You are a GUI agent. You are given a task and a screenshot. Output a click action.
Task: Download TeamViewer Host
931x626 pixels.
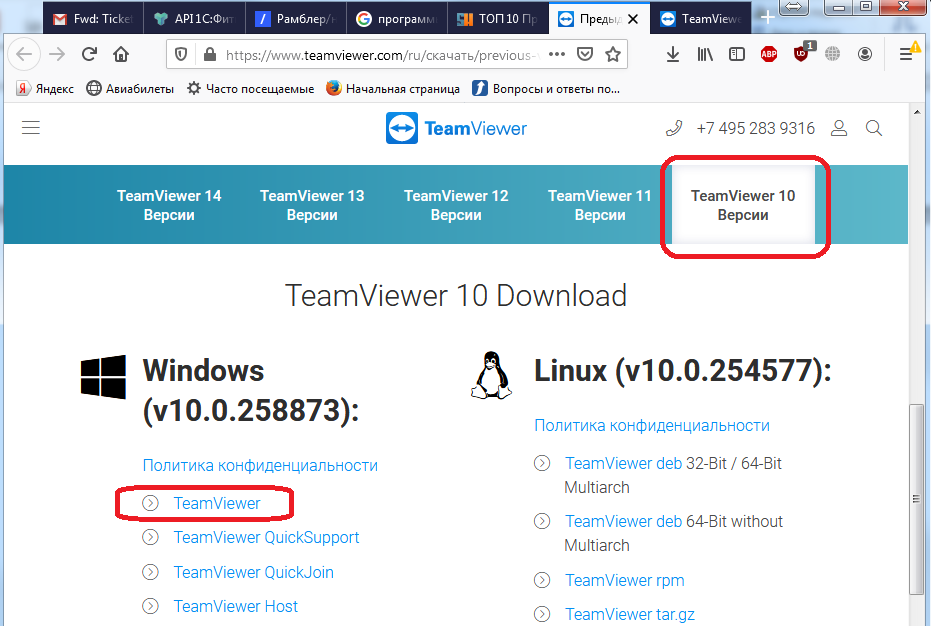click(235, 606)
